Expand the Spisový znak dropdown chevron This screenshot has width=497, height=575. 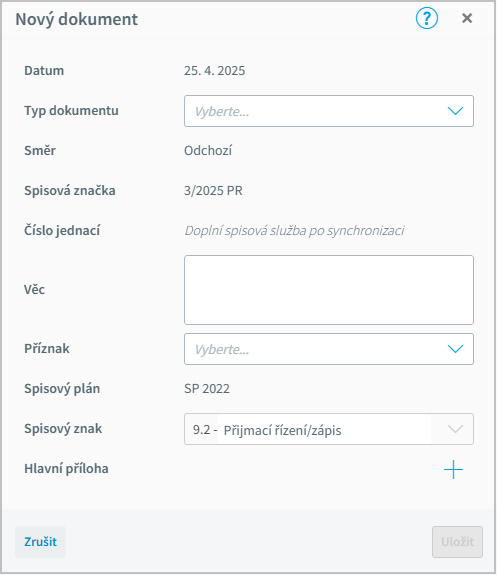point(455,429)
